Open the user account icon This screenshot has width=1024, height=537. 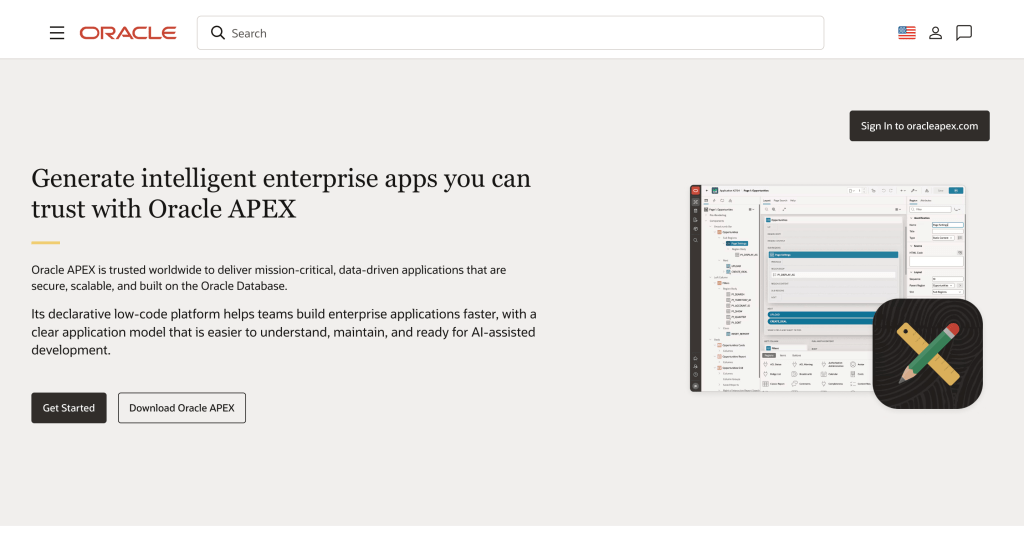935,33
